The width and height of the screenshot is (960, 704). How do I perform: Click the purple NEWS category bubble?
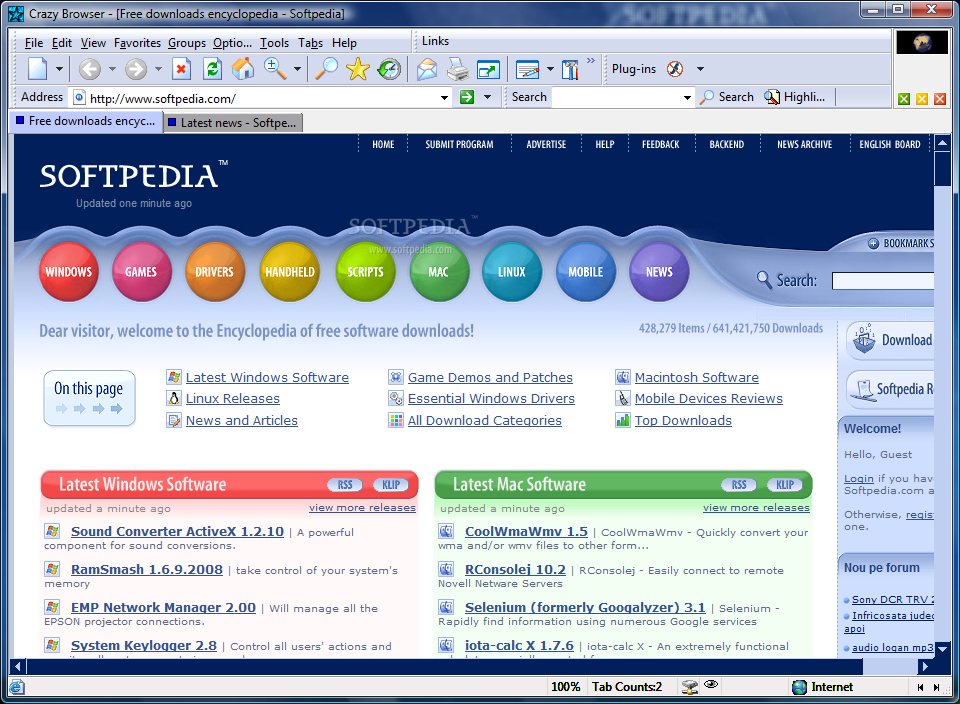click(x=659, y=272)
